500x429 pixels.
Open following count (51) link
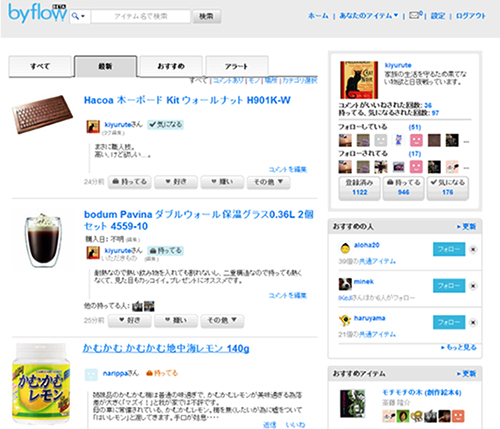pos(415,127)
